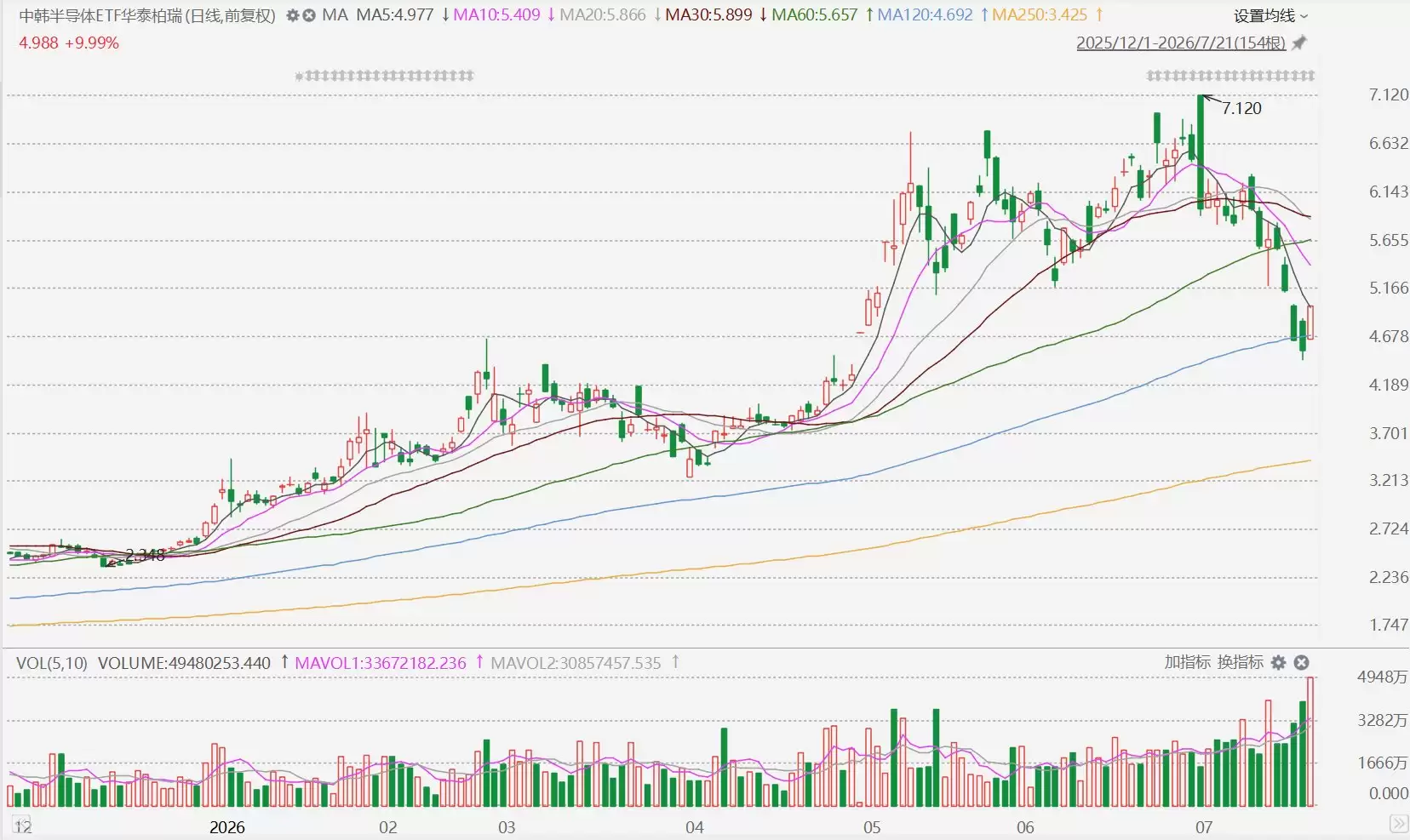1410x840 pixels.
Task: Click the VOLUME:49480253.440 value
Action: 184,663
